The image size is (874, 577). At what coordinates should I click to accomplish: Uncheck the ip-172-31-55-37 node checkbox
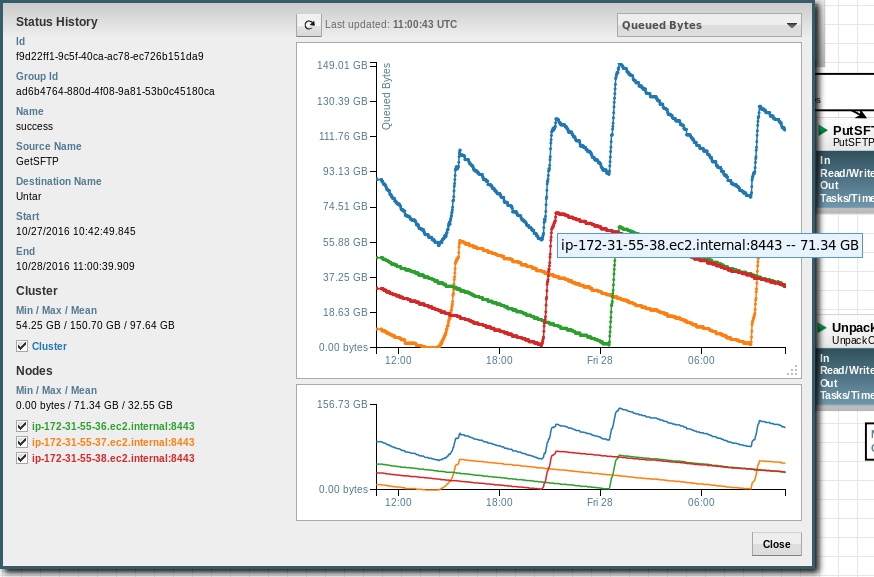tap(22, 442)
